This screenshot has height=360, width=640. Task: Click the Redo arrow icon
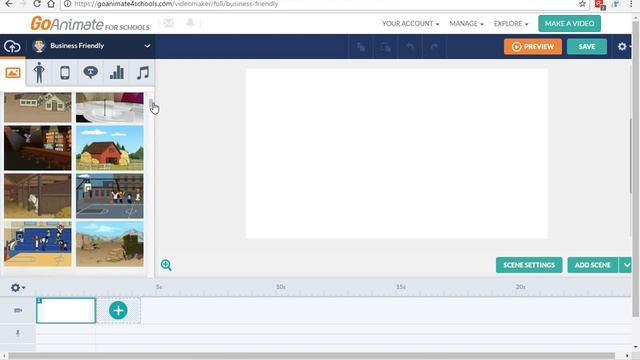click(434, 47)
